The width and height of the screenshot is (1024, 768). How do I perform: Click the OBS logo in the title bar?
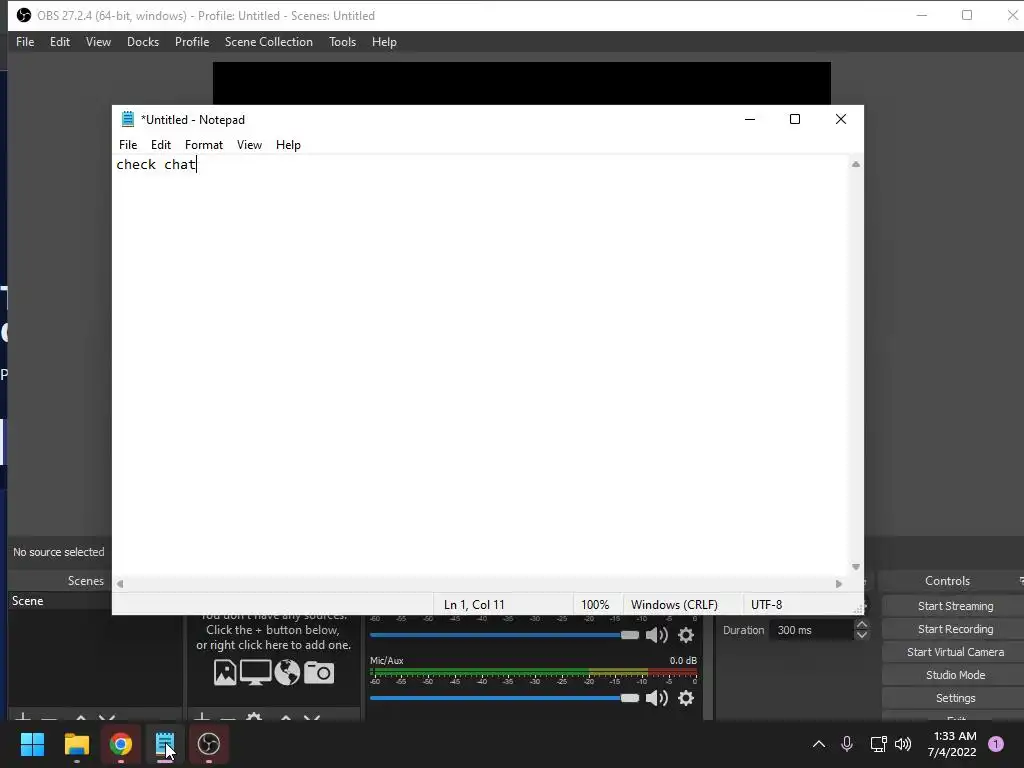pos(24,15)
